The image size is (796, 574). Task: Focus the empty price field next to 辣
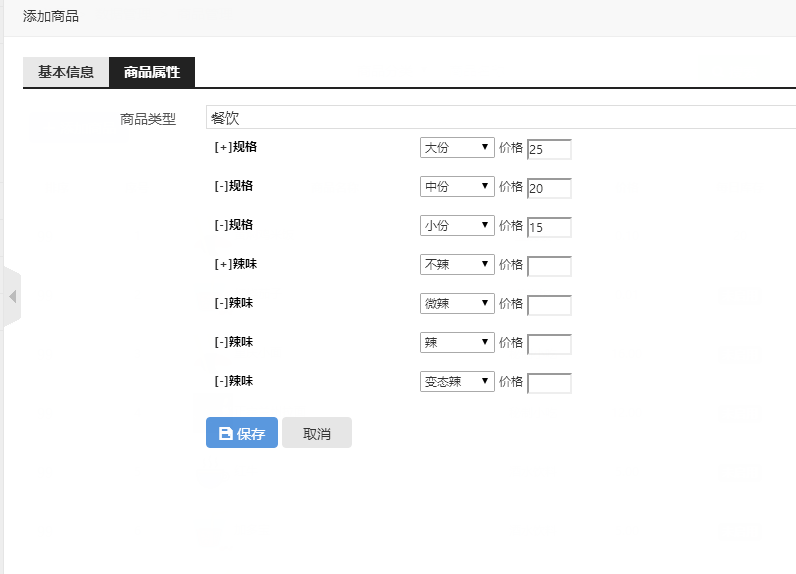click(549, 345)
